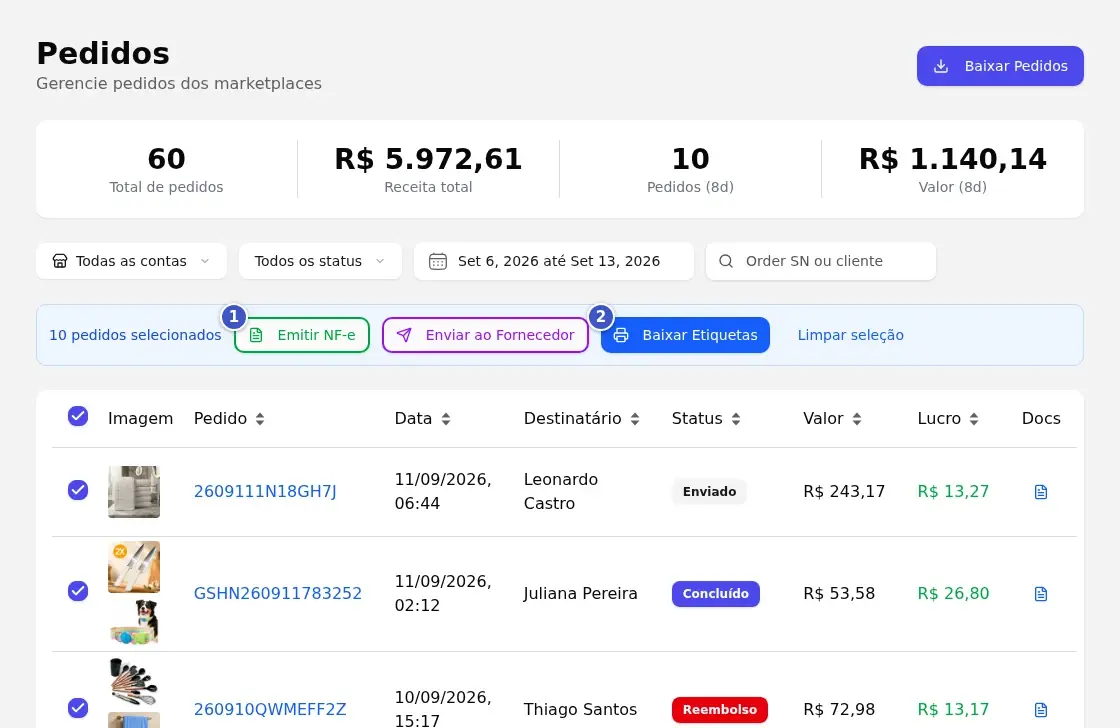Click the calendar icon in date filter
Viewport: 1120px width, 728px height.
click(x=438, y=261)
